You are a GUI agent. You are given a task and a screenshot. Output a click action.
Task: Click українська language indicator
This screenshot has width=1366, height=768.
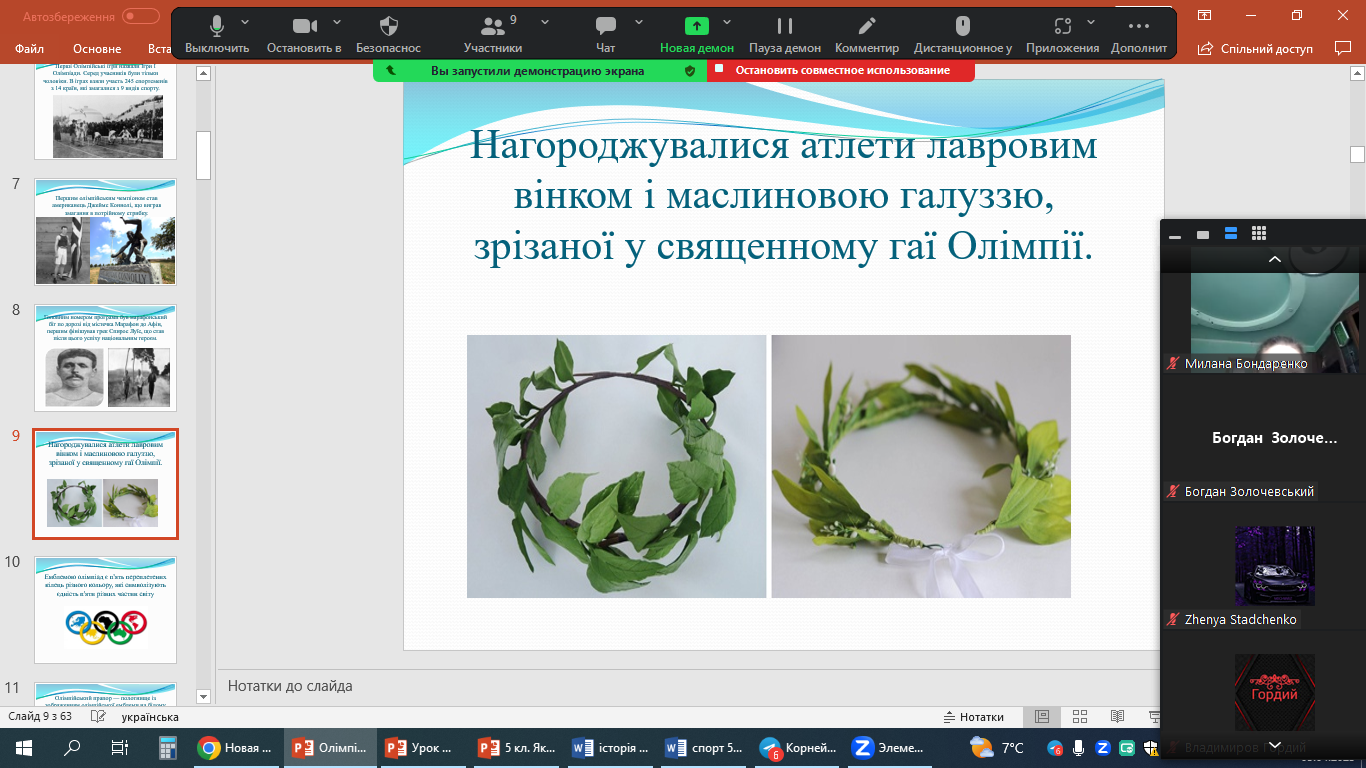pyautogui.click(x=150, y=717)
